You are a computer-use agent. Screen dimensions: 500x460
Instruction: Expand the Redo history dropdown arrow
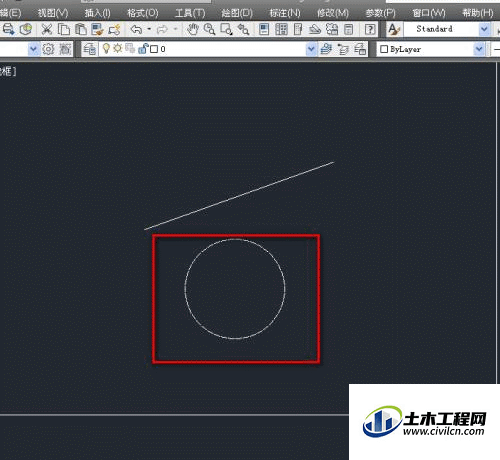[175, 29]
